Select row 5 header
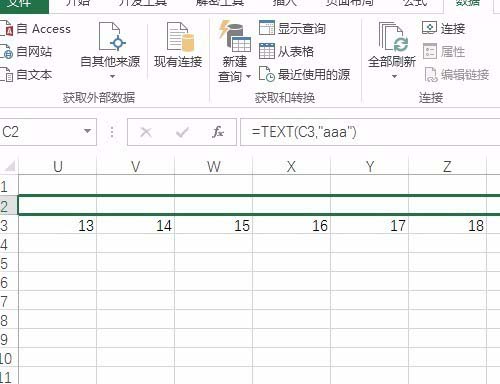This screenshot has height=384, width=500. point(9,263)
